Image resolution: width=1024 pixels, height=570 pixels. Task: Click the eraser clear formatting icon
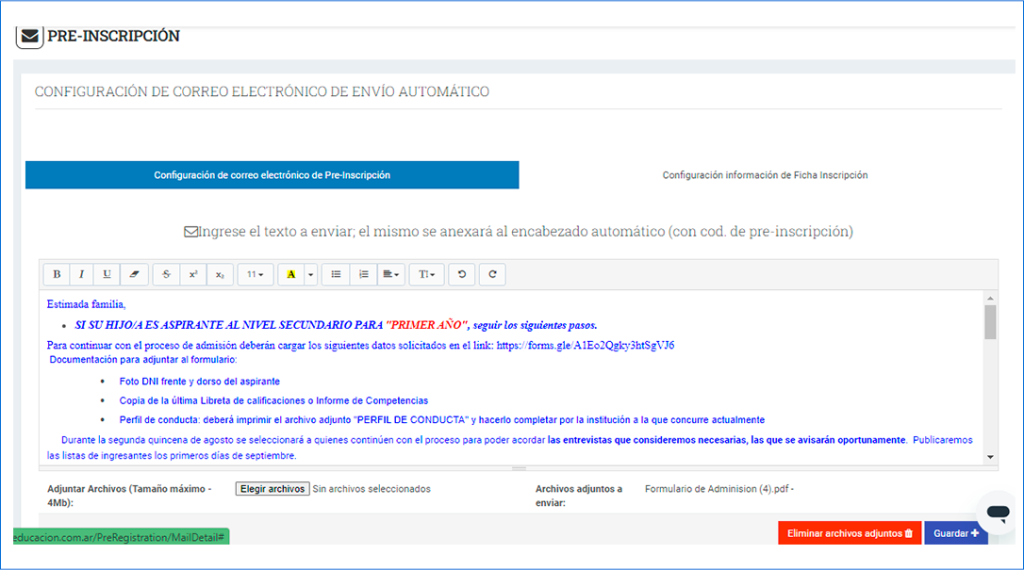134,274
